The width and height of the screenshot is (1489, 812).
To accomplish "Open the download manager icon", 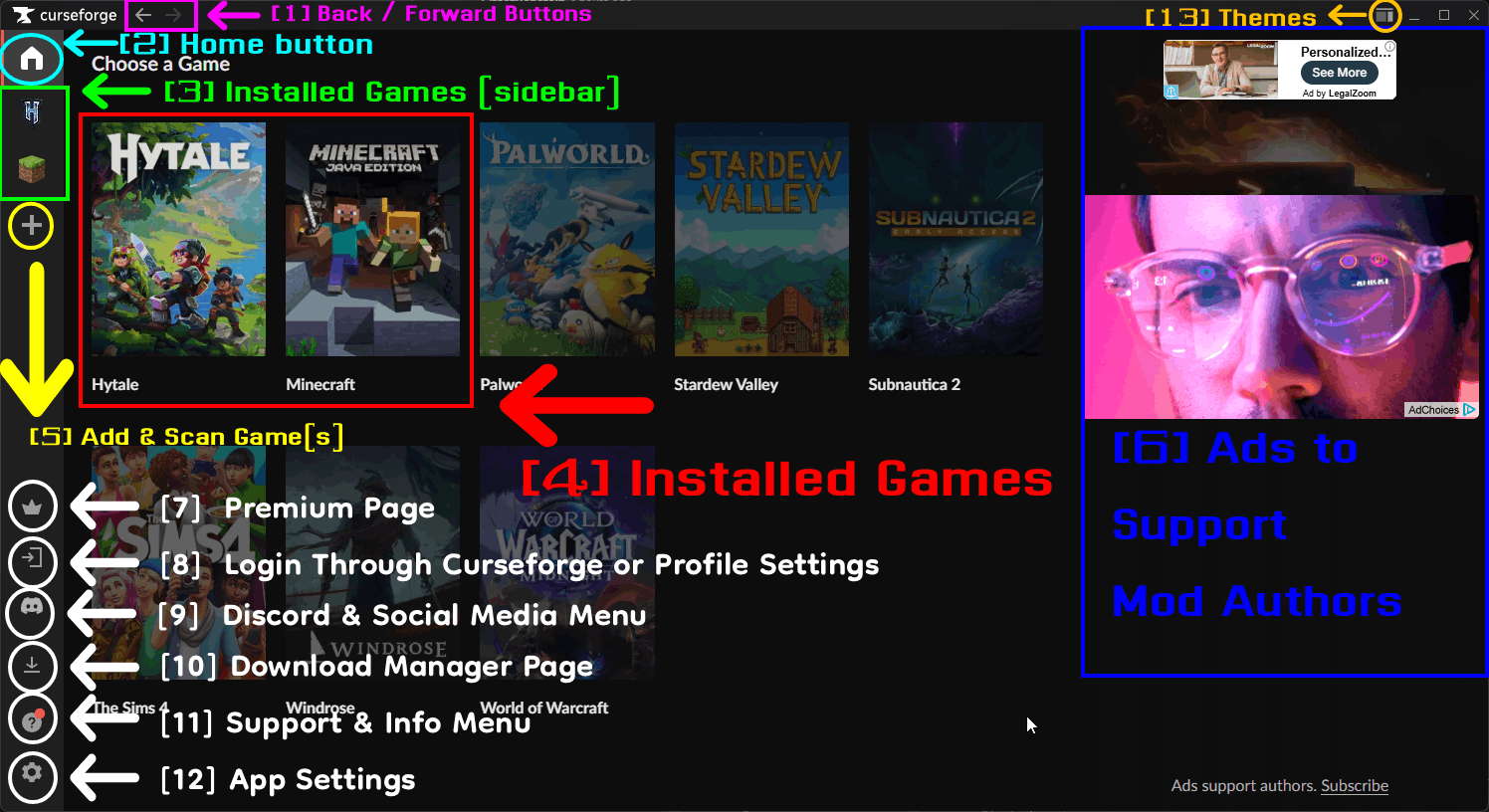I will pyautogui.click(x=32, y=666).
